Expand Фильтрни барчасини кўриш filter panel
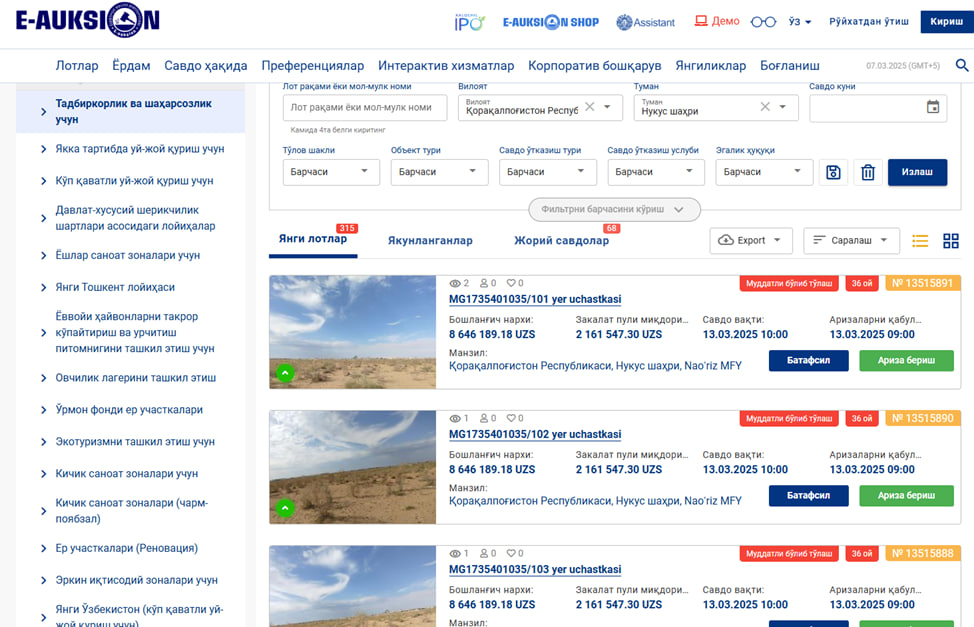Screen dimensions: 974x627 pos(614,210)
